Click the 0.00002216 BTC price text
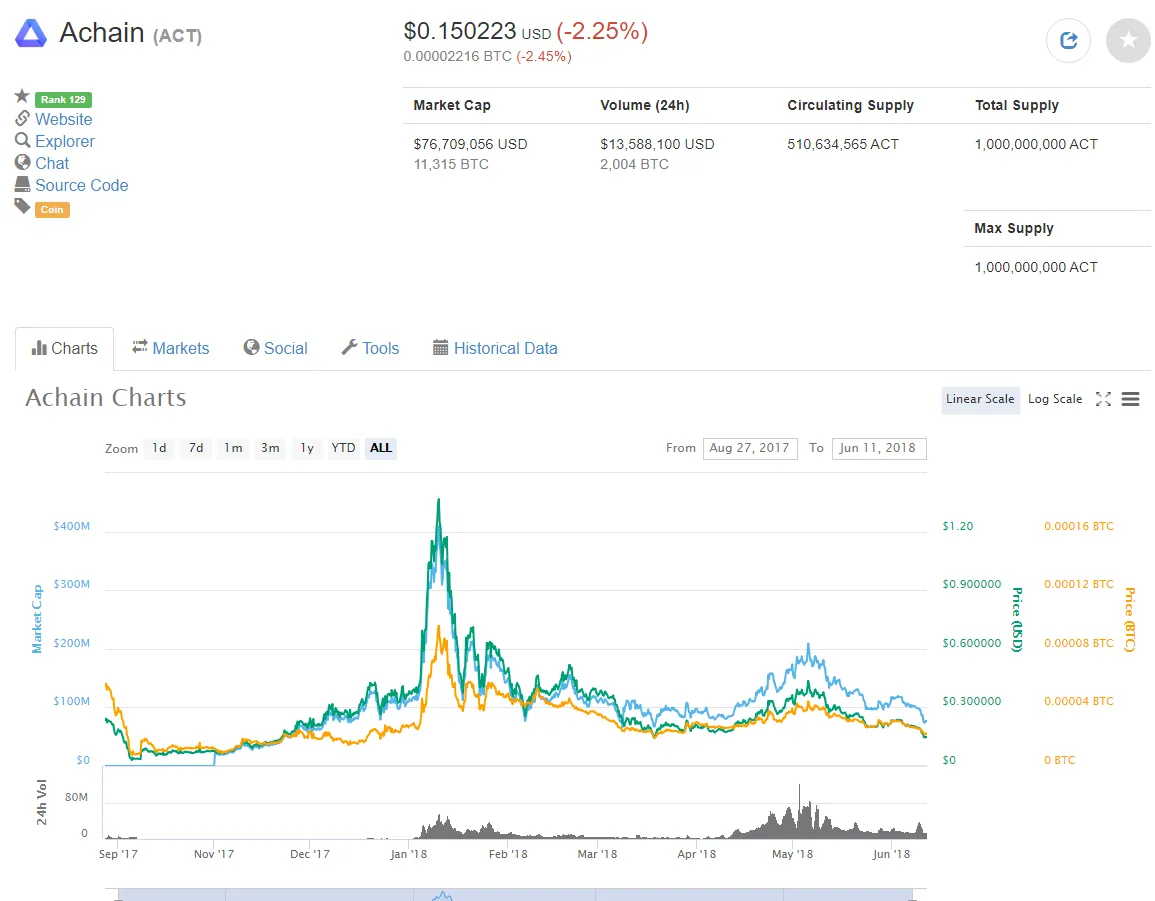The image size is (1155, 901). tap(457, 57)
